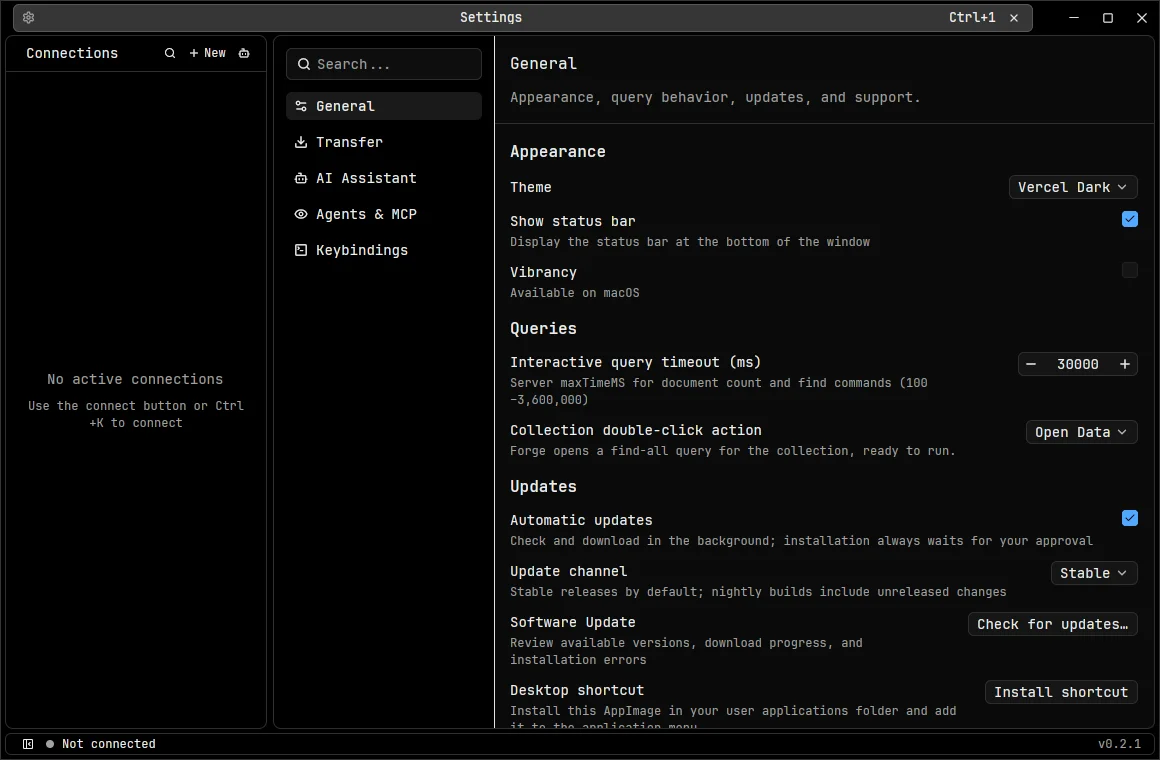Open the Keybindings settings section
1160x760 pixels.
click(x=384, y=250)
